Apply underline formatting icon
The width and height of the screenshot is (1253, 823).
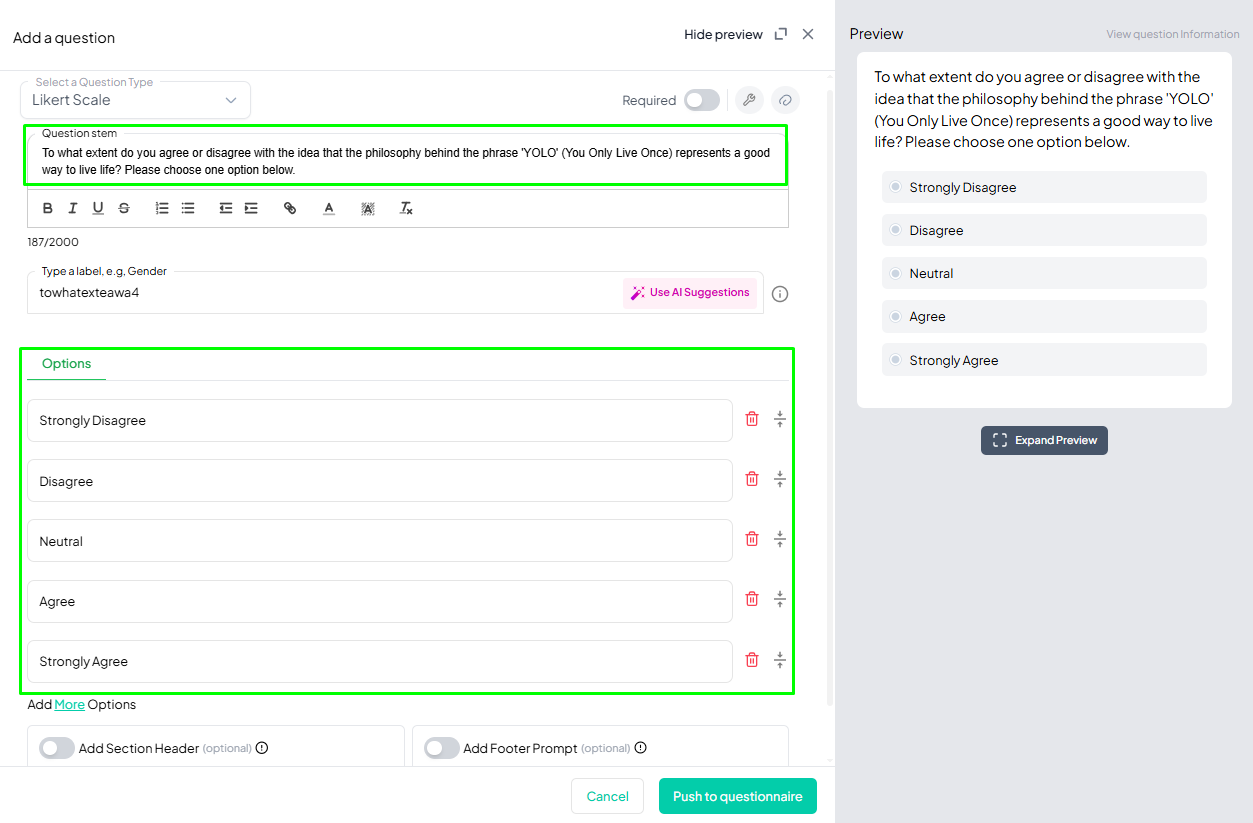coord(98,208)
